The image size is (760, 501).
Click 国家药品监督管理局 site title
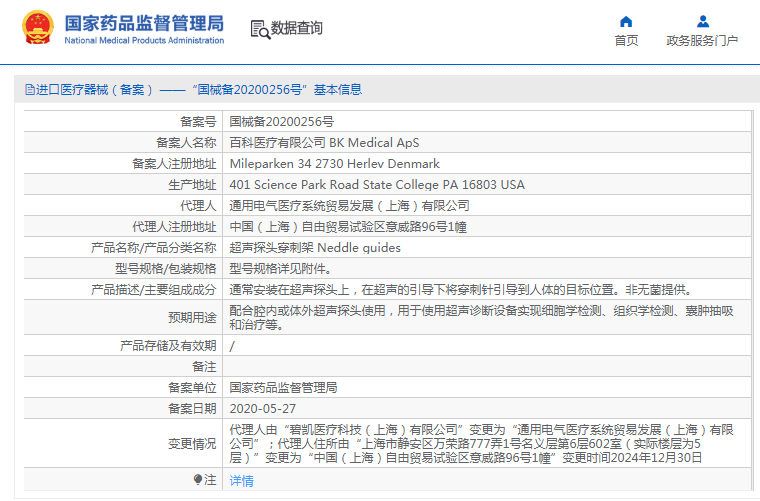[x=144, y=23]
